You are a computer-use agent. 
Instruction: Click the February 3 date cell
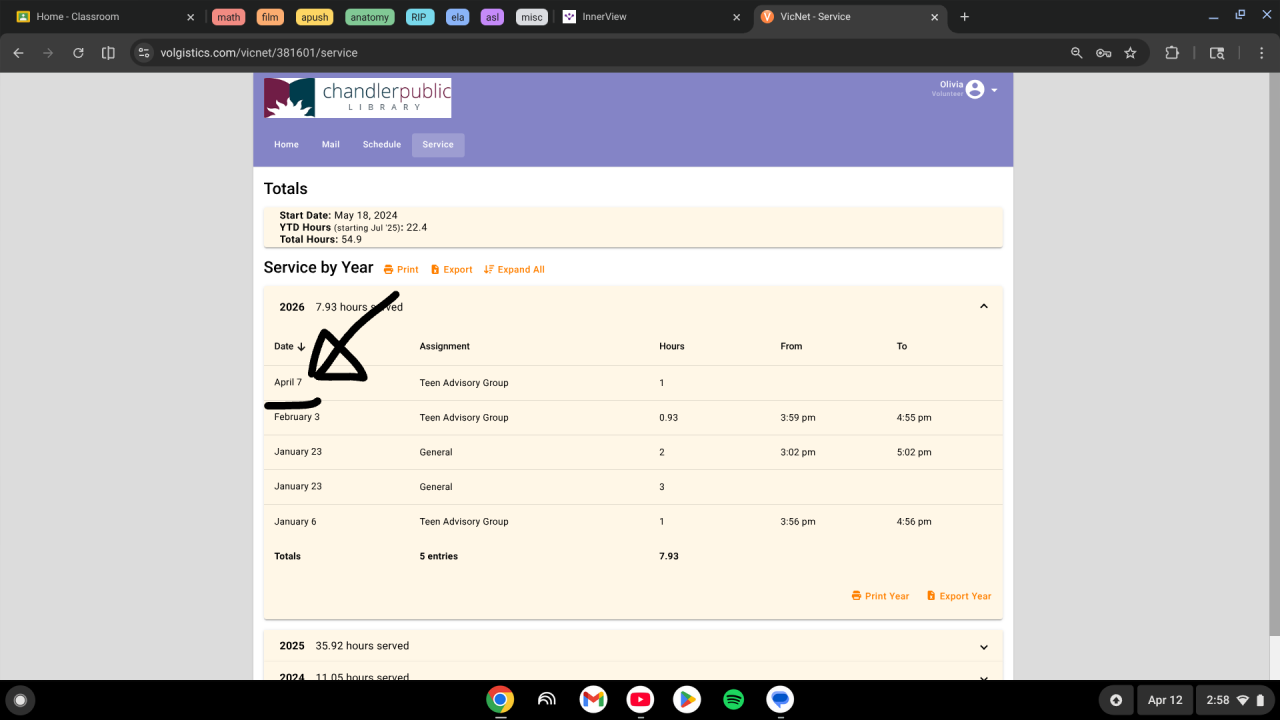(297, 417)
